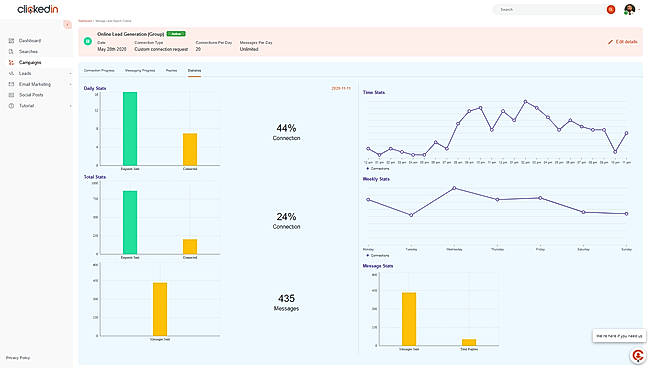Click the Messages Sent bar beside 435 Messages
Image resolution: width=654 pixels, height=368 pixels.
(x=160, y=309)
